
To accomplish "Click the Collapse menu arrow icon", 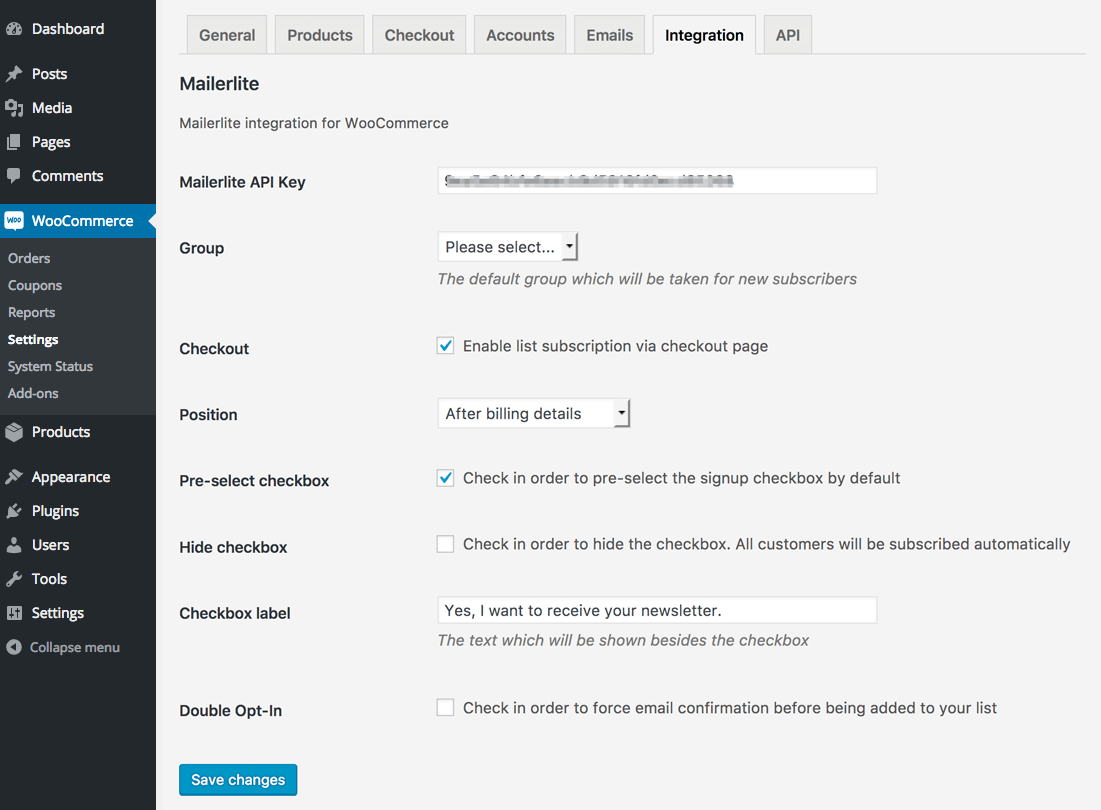I will [x=14, y=647].
